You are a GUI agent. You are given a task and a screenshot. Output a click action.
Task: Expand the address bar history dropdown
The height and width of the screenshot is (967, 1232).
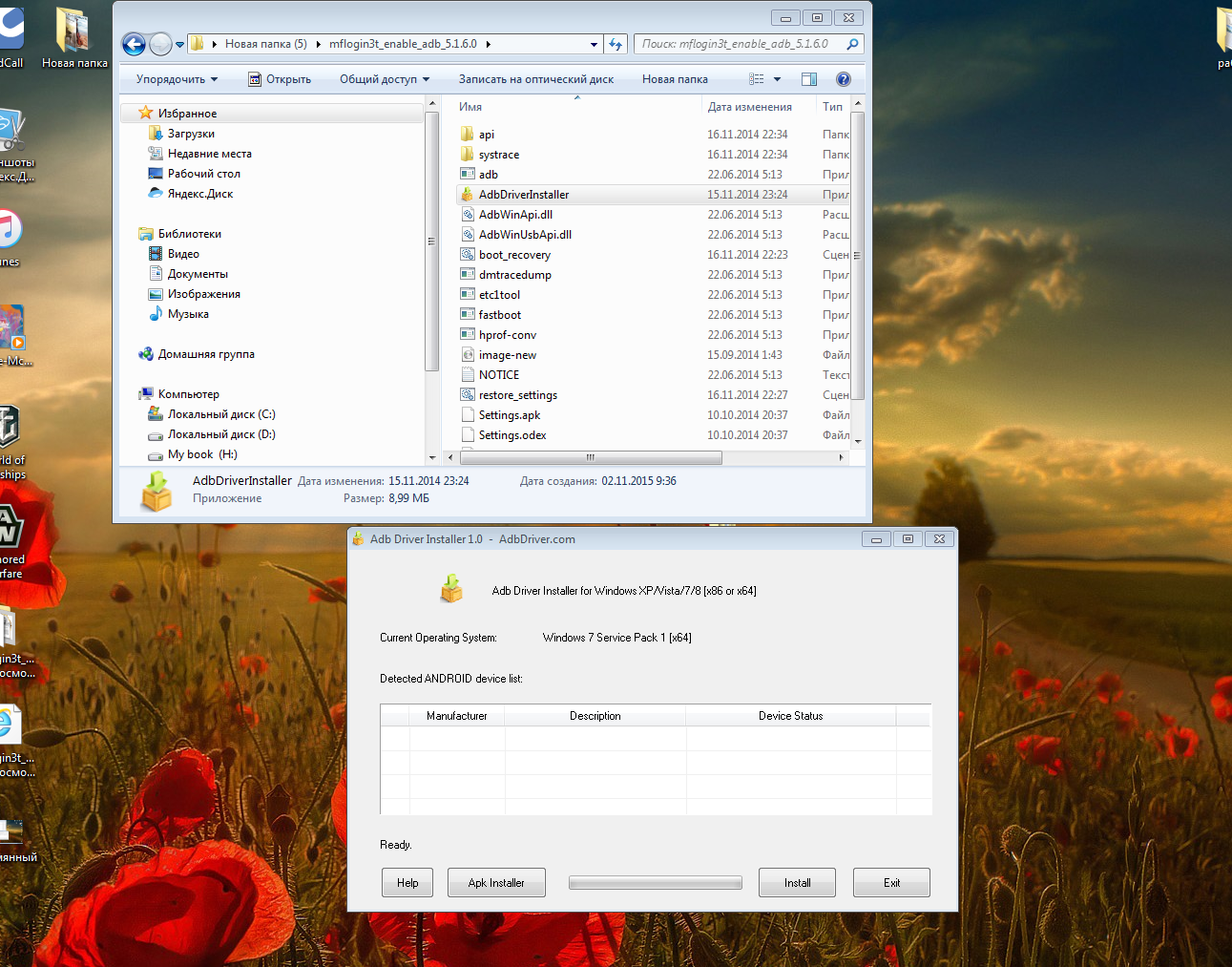pos(594,44)
